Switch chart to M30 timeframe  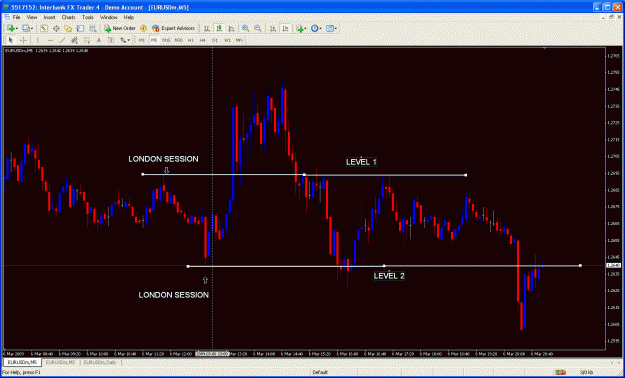coord(179,40)
